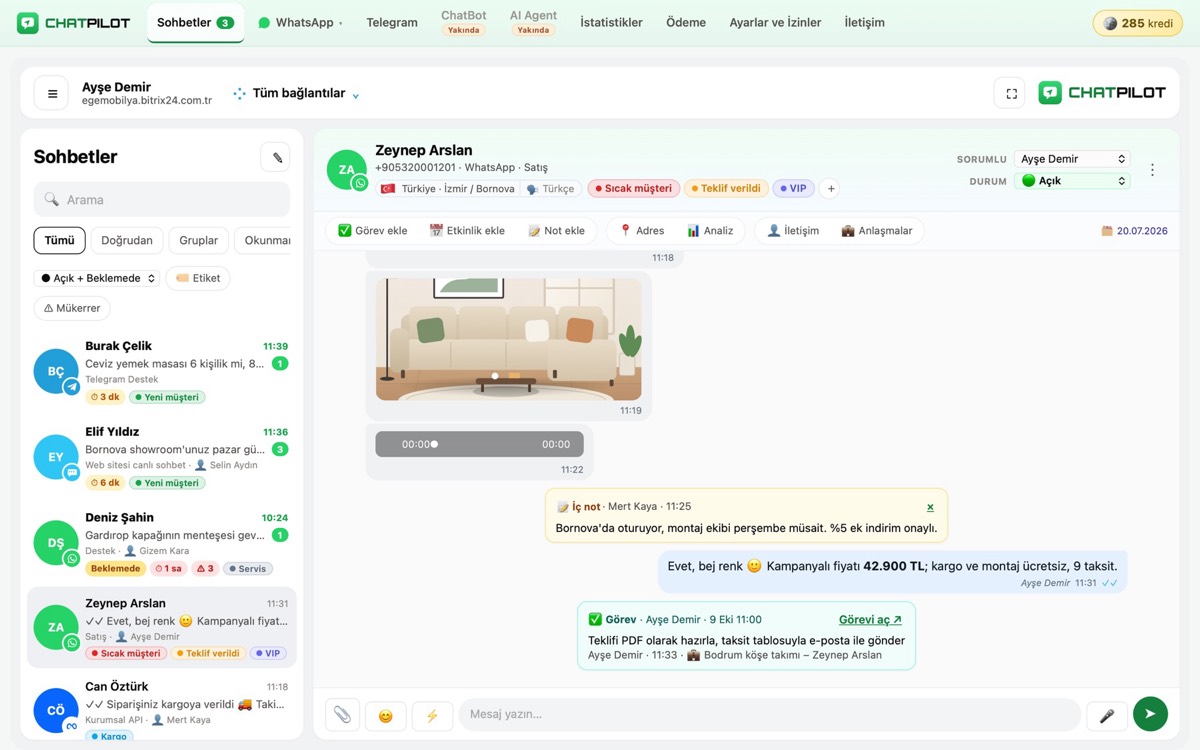1200x750 pixels.
Task: Click the paperclip attachment icon
Action: 343,715
